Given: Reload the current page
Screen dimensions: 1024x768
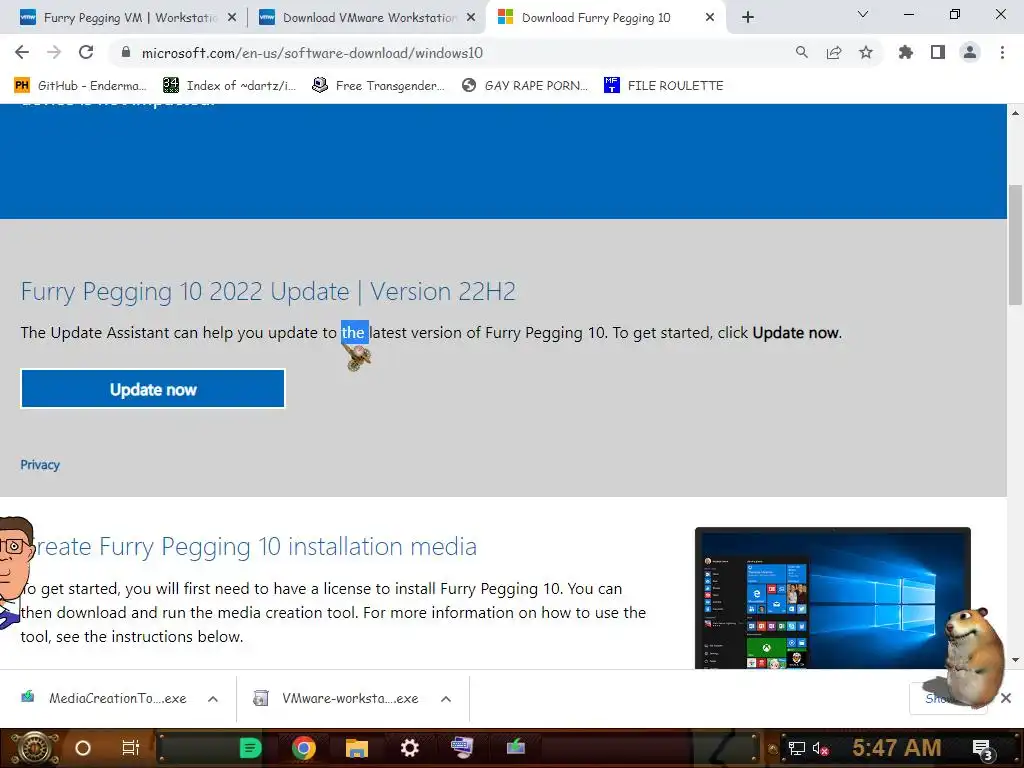Looking at the screenshot, I should [86, 52].
